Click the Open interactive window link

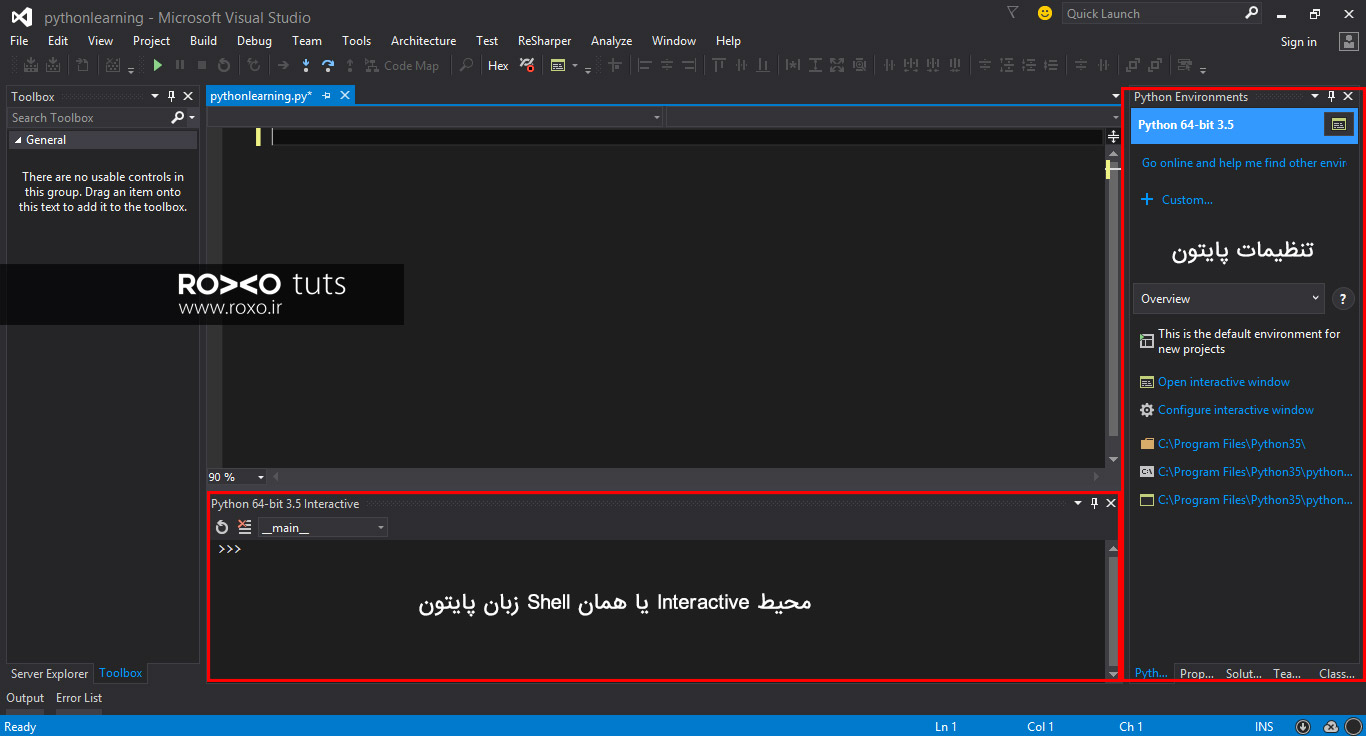(x=1224, y=382)
